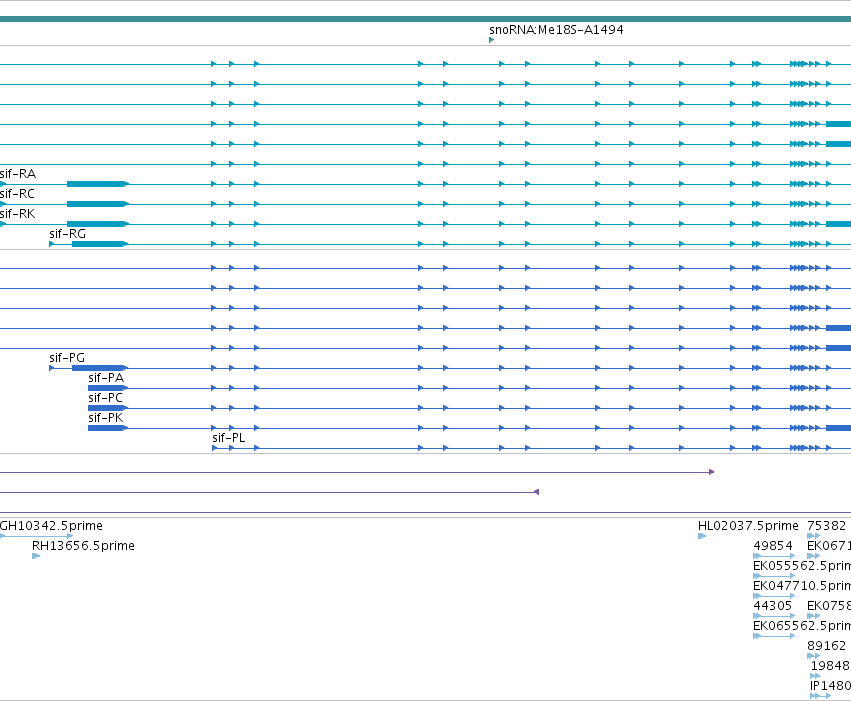
Task: Select the glyph beneath the 19848 label
Action: coord(815,677)
